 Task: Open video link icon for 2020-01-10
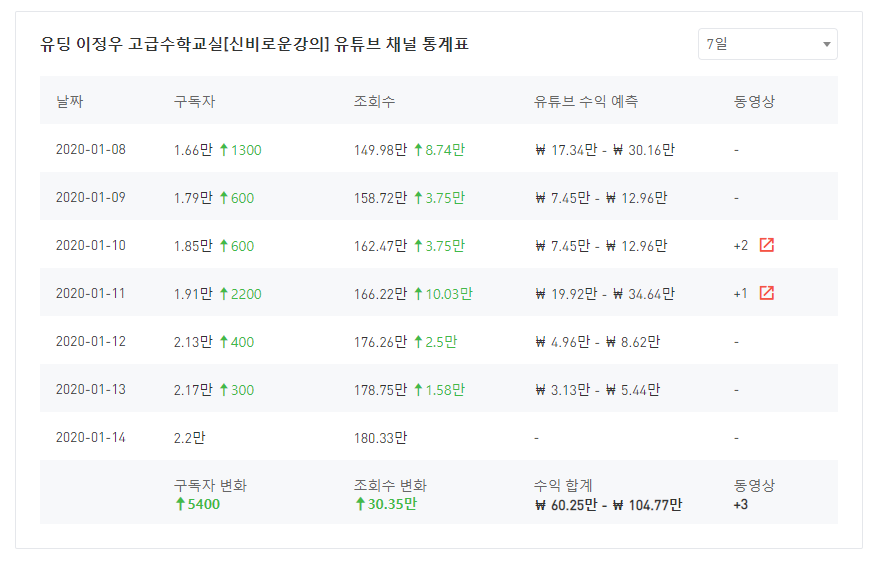pos(767,245)
